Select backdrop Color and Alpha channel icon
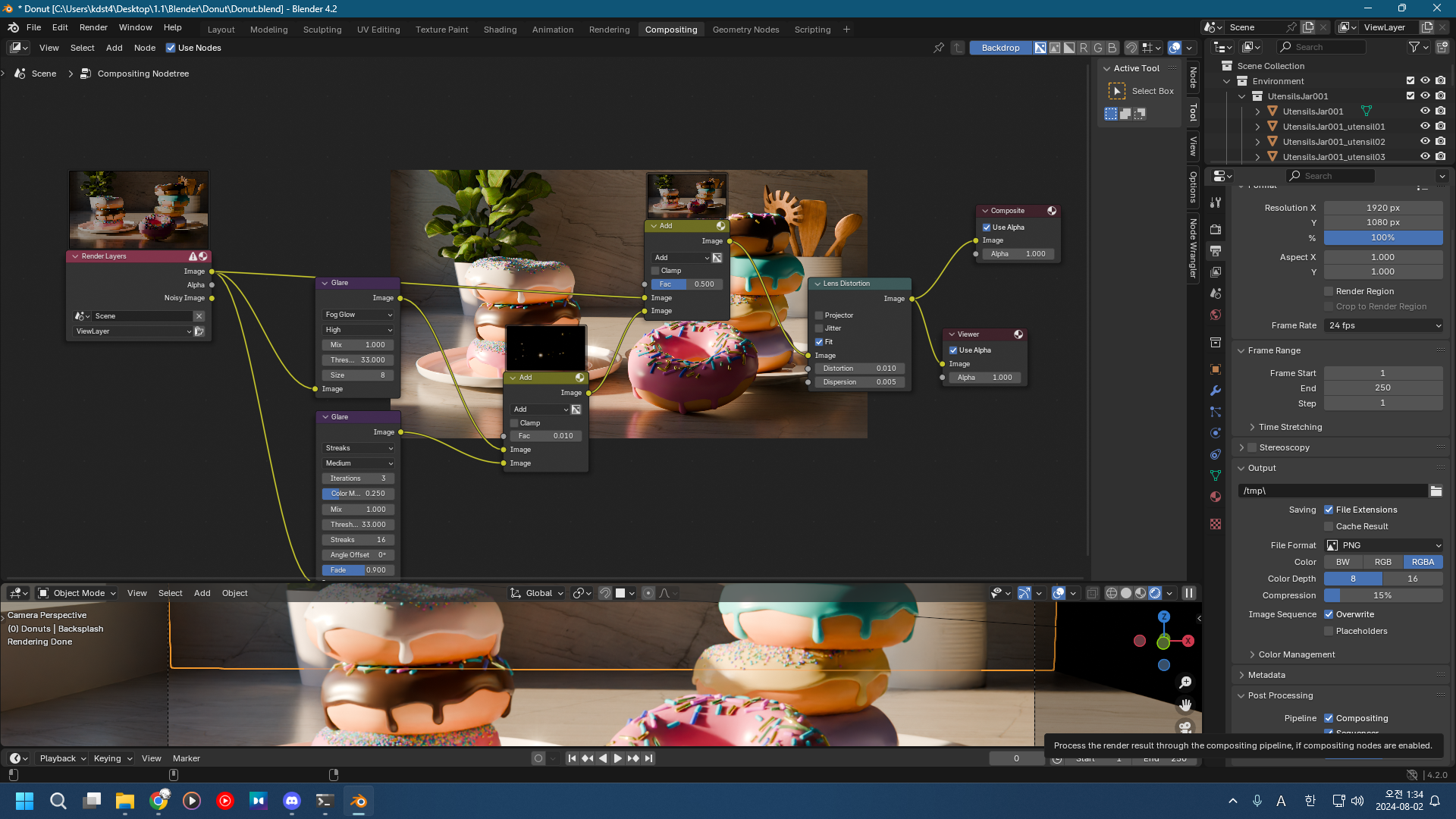 pyautogui.click(x=1040, y=48)
